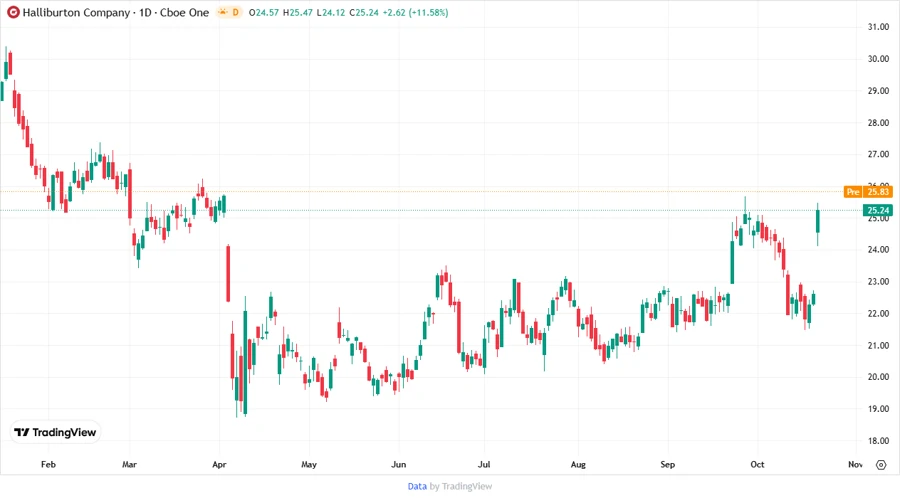900x498 pixels.
Task: Click the Jun time axis label
Action: click(x=398, y=465)
